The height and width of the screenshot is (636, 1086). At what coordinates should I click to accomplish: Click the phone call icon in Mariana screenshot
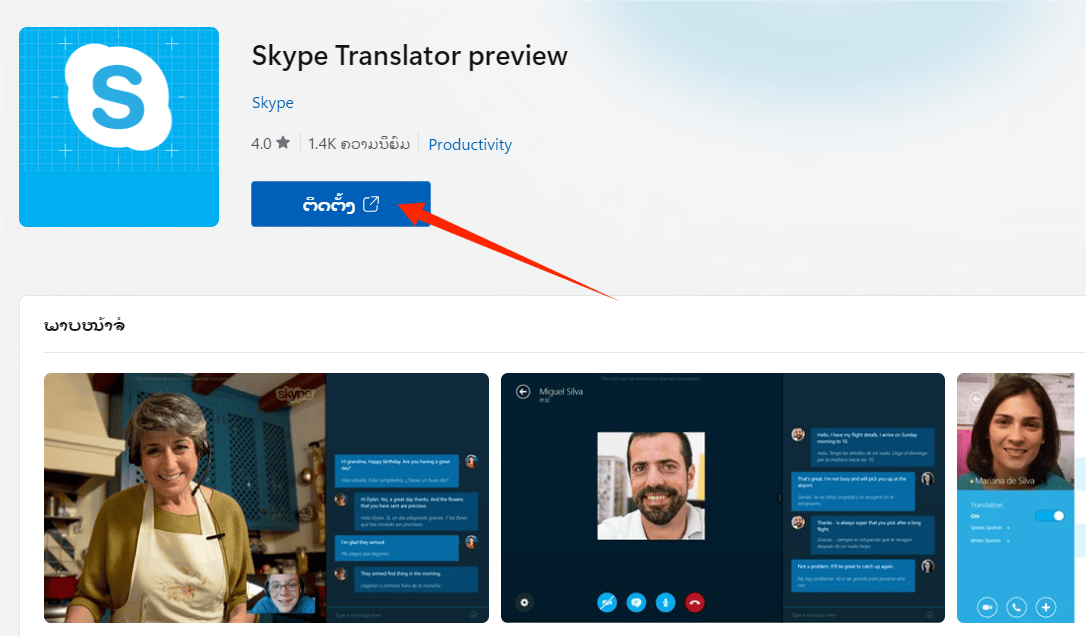pyautogui.click(x=1016, y=608)
